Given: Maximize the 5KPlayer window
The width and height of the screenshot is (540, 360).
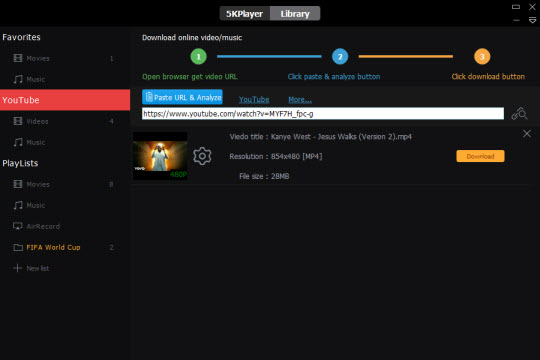Looking at the screenshot, I should (516, 7).
